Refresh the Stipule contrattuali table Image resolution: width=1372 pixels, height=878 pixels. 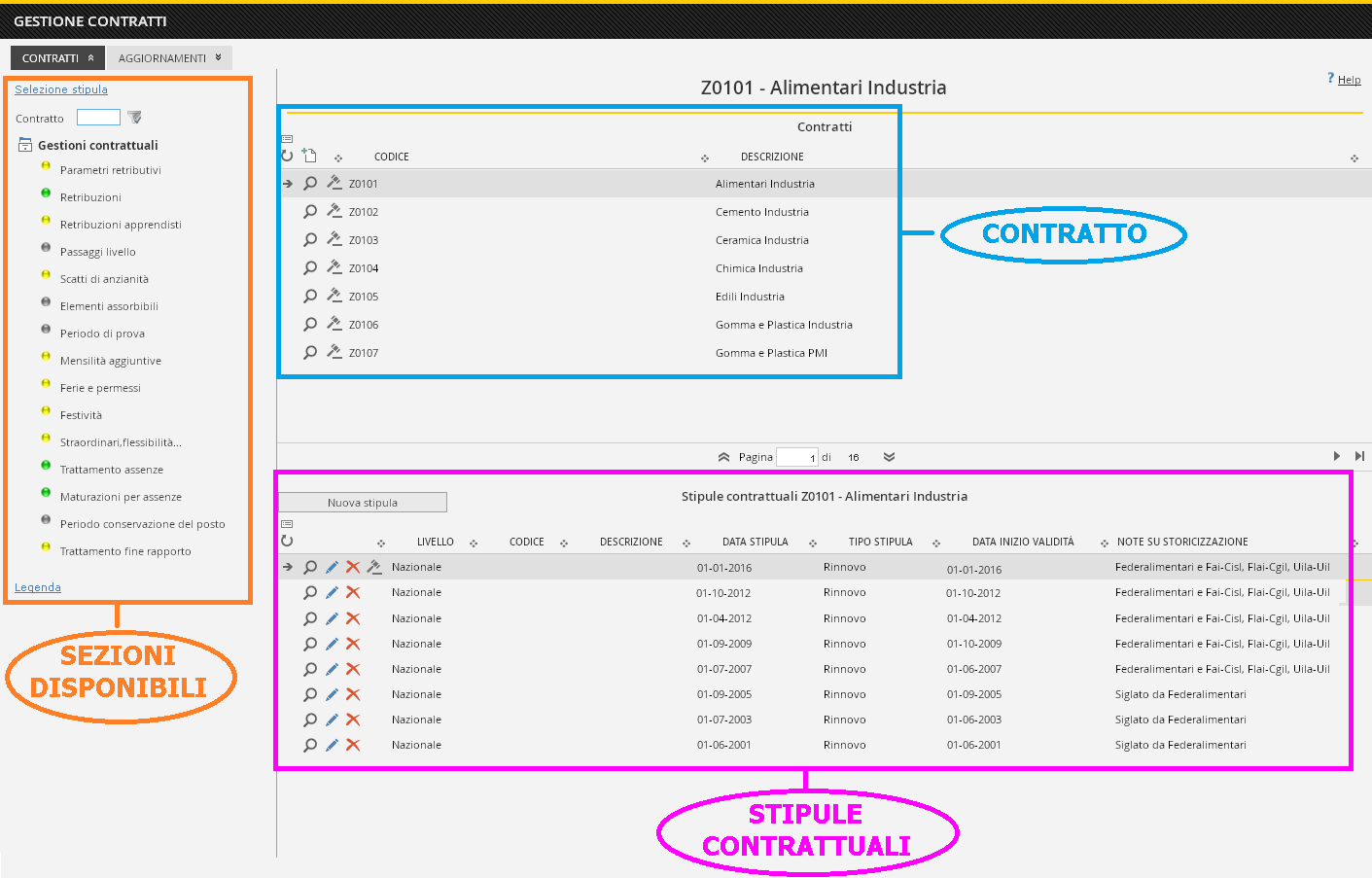[x=287, y=541]
